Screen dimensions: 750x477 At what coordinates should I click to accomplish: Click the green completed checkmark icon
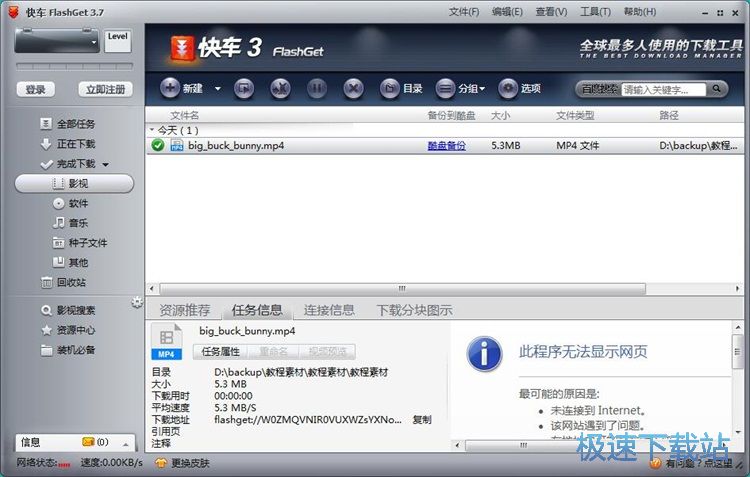158,145
